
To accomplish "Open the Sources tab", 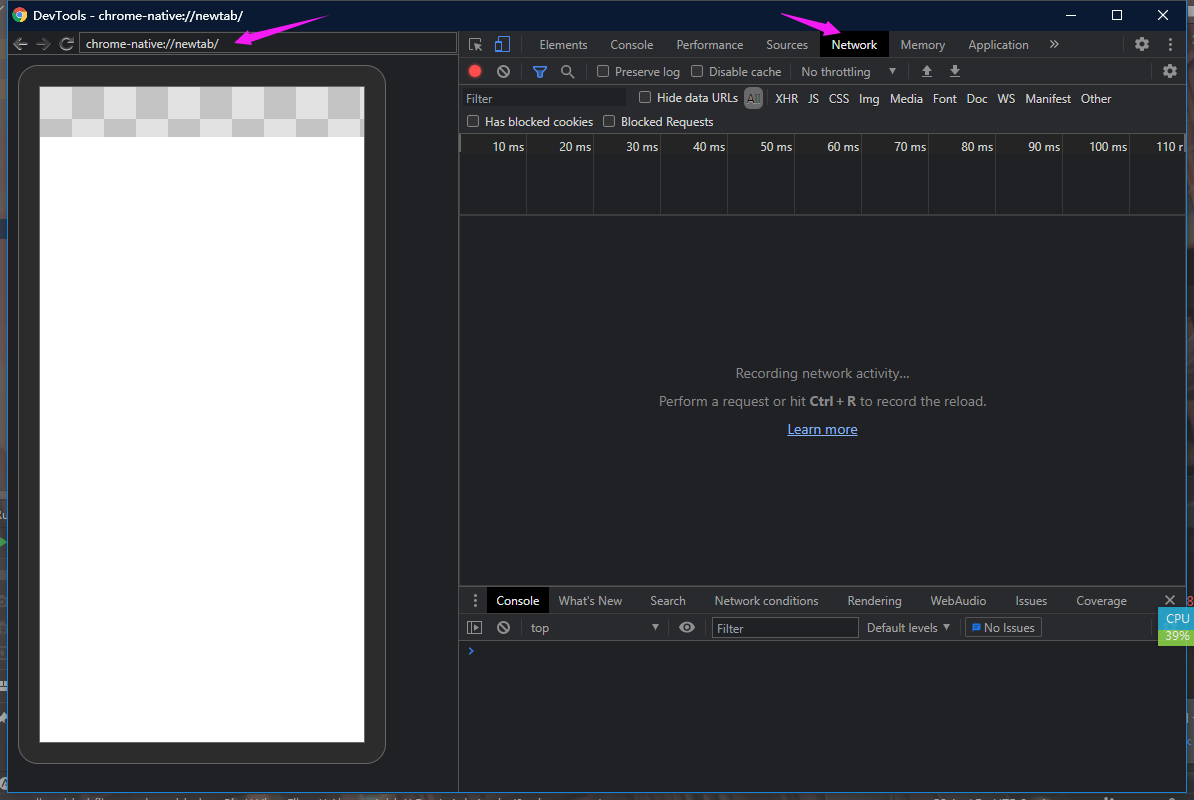I will point(787,45).
